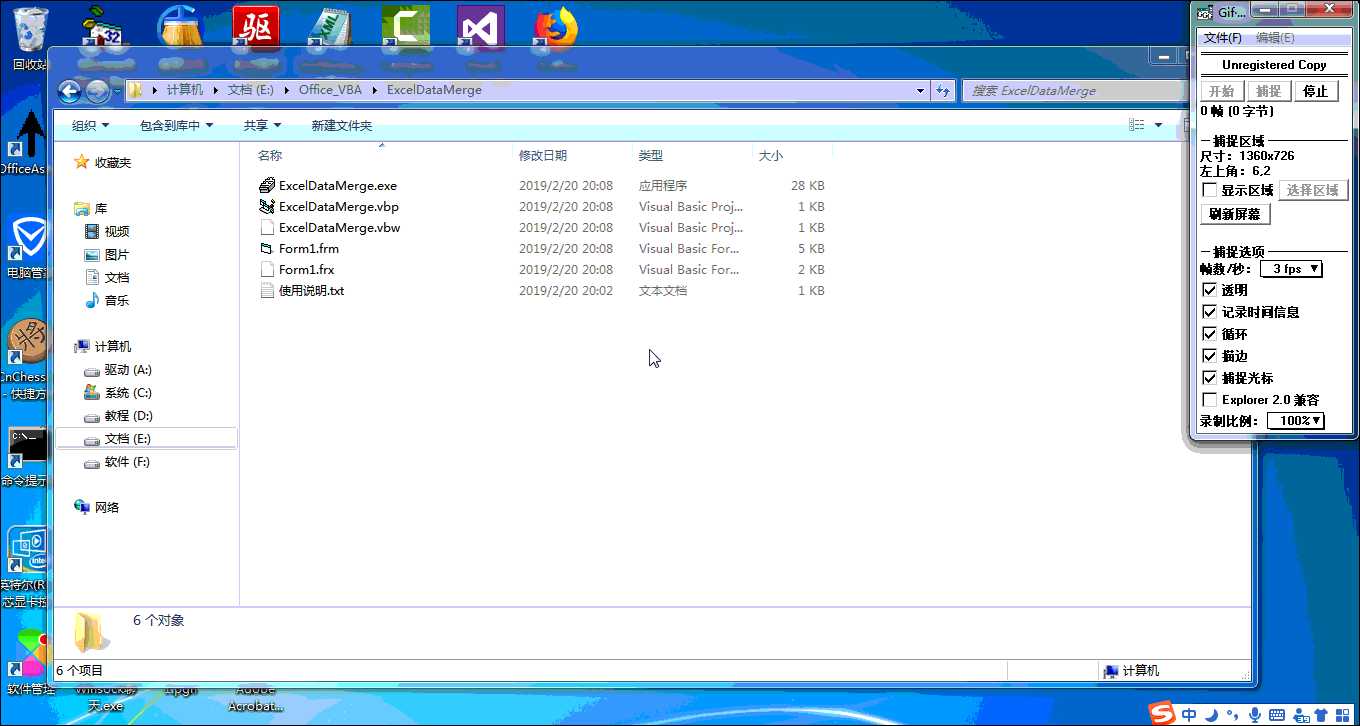Open the address bar history dropdown arrow
This screenshot has height=726, width=1360.
tap(921, 90)
